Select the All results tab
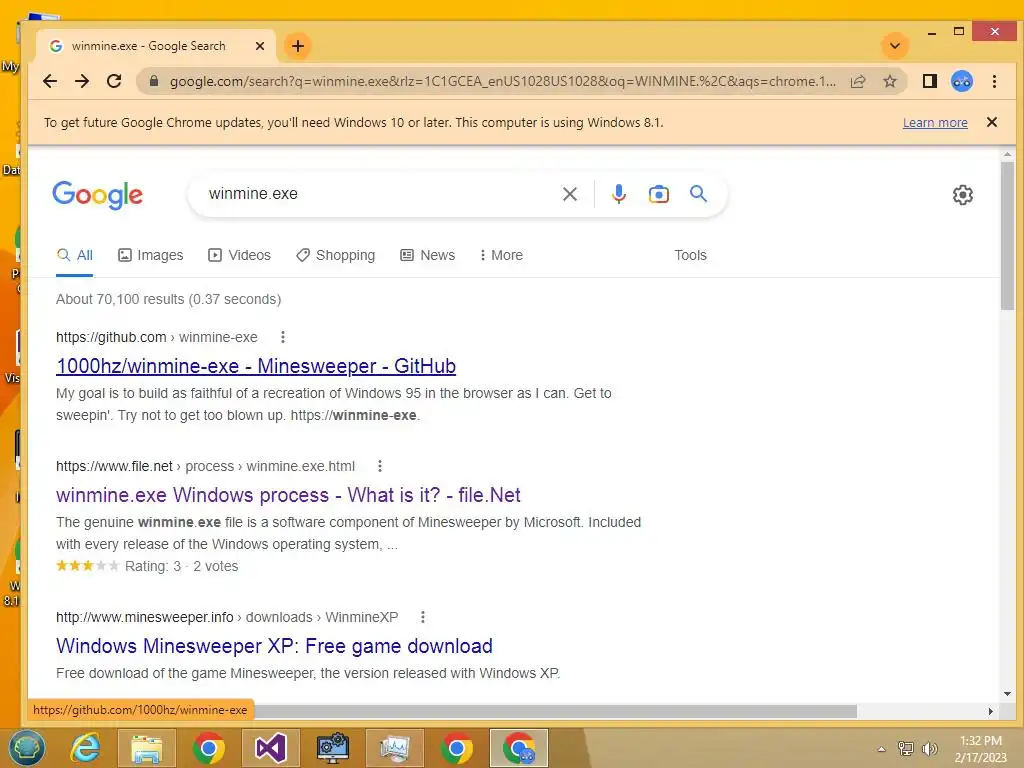 pyautogui.click(x=74, y=255)
